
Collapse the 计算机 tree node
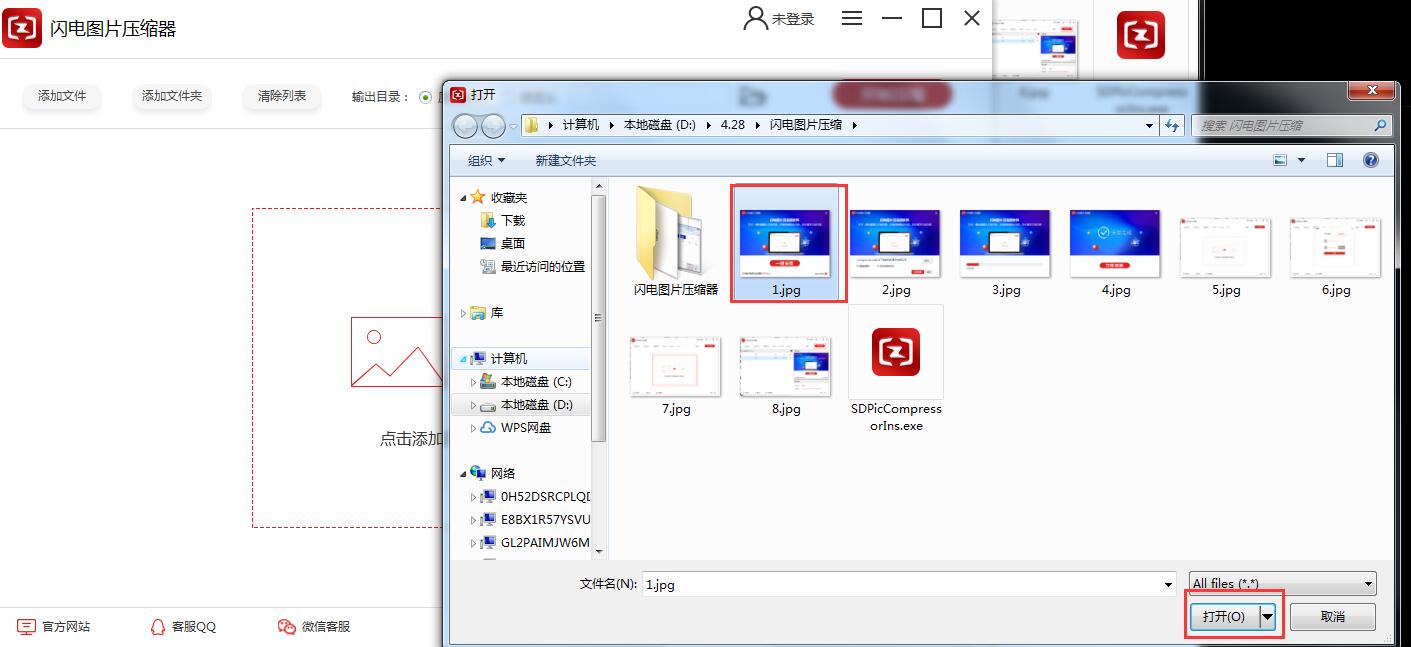[463, 358]
